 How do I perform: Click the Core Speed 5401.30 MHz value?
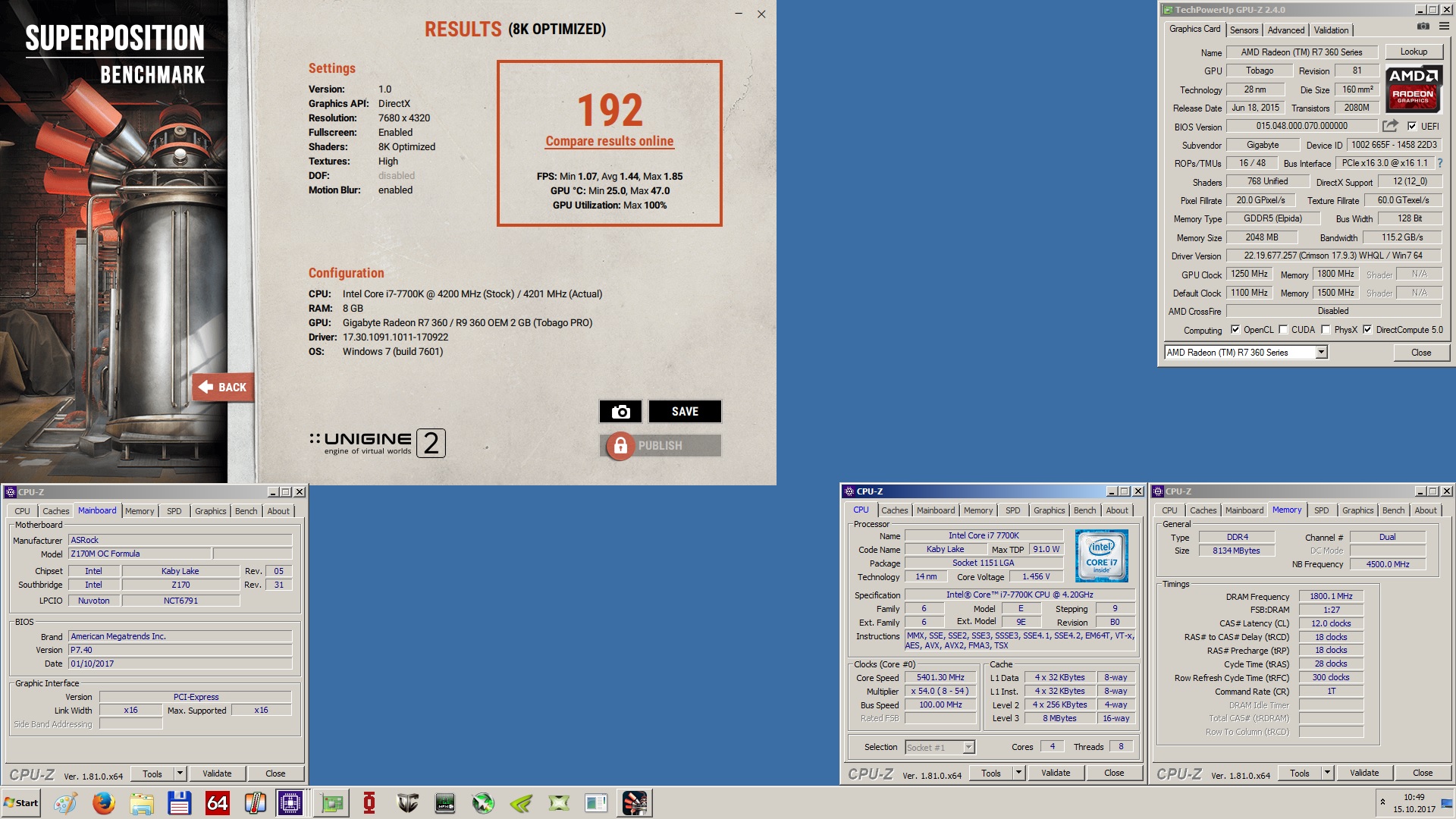pyautogui.click(x=940, y=678)
